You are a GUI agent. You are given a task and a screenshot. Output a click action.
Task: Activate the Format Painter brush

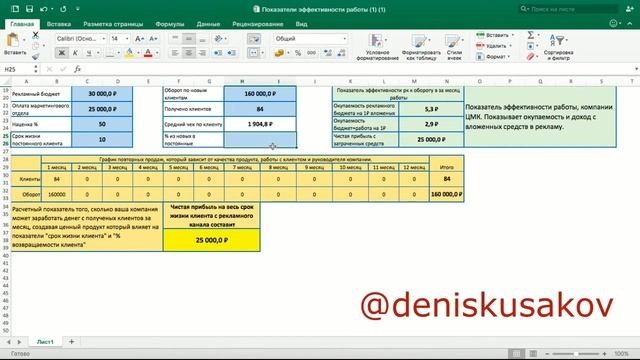coord(36,56)
